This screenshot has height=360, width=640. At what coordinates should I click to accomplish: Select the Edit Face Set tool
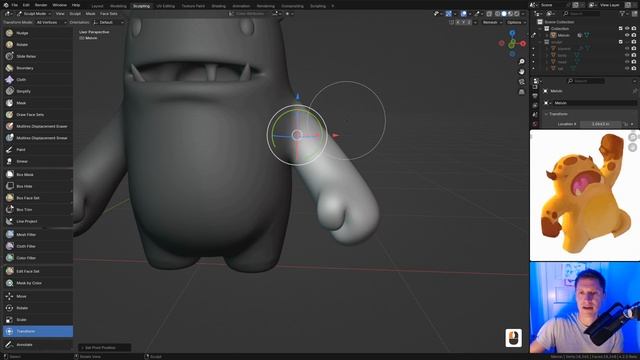tap(38, 271)
